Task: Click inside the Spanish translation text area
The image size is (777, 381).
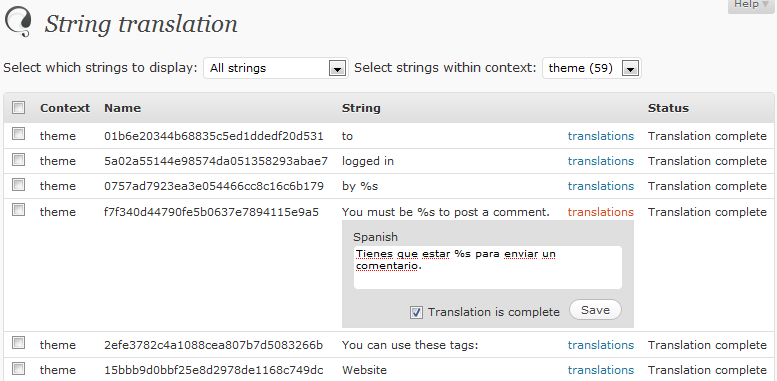Action: [488, 268]
